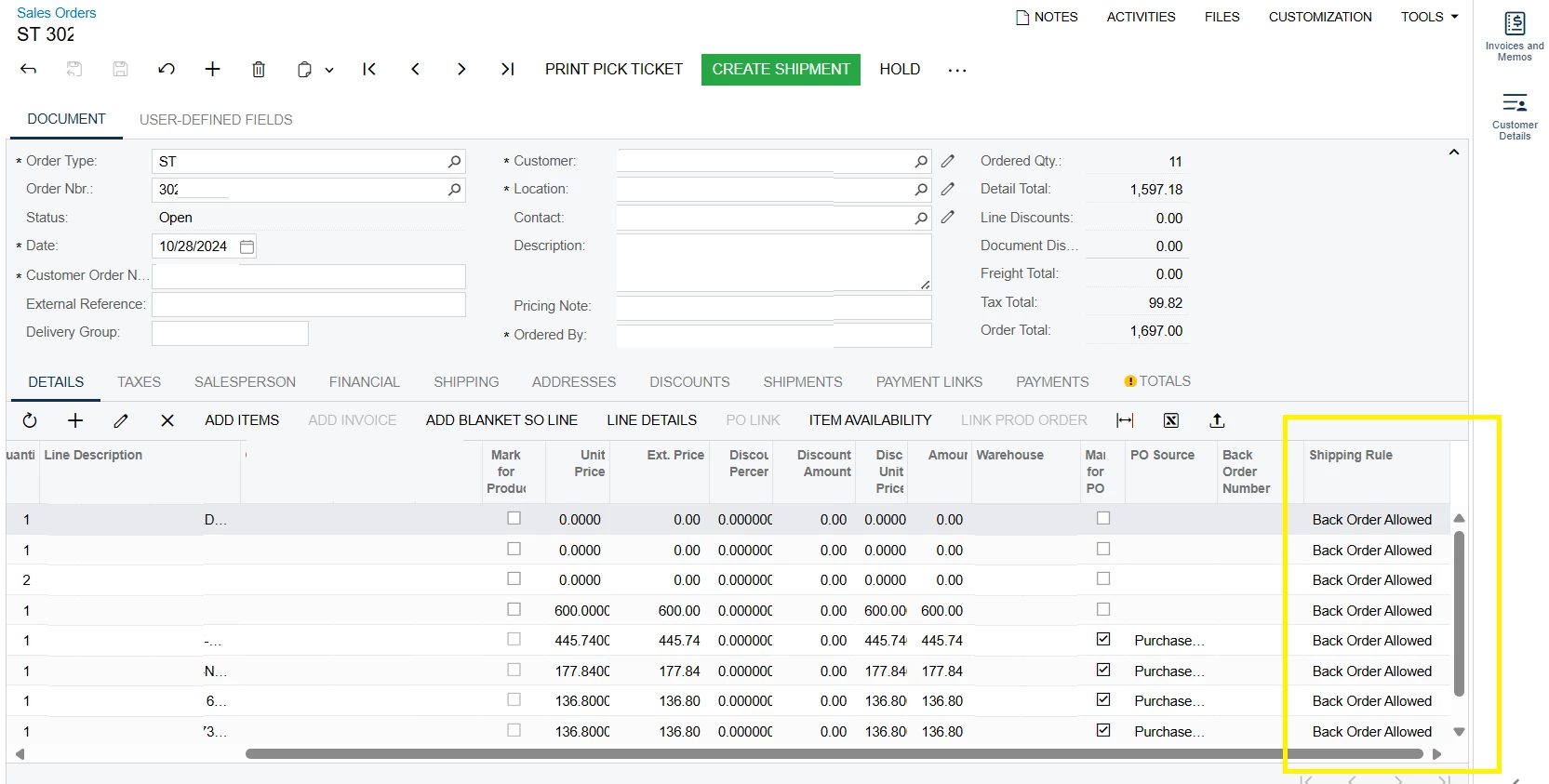Open Contact lookup magnifier
The width and height of the screenshot is (1549, 784).
point(921,218)
